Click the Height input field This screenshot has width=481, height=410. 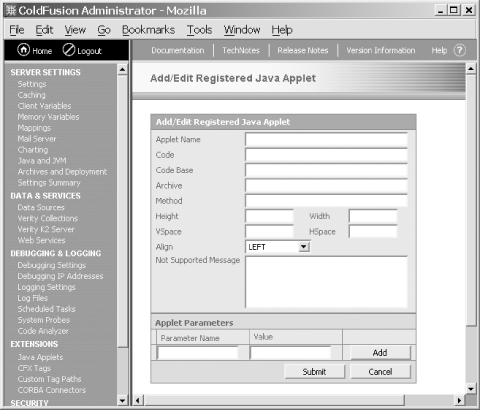coord(269,216)
